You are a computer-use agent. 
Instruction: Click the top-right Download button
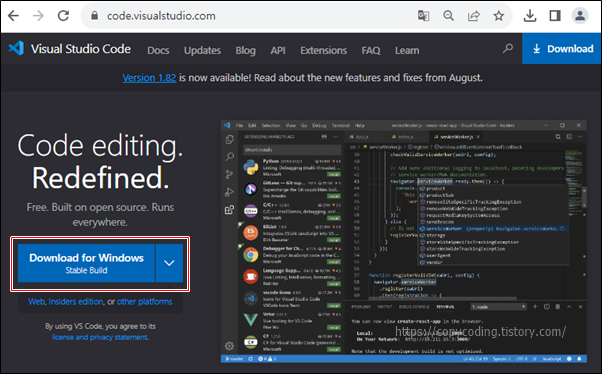[562, 48]
